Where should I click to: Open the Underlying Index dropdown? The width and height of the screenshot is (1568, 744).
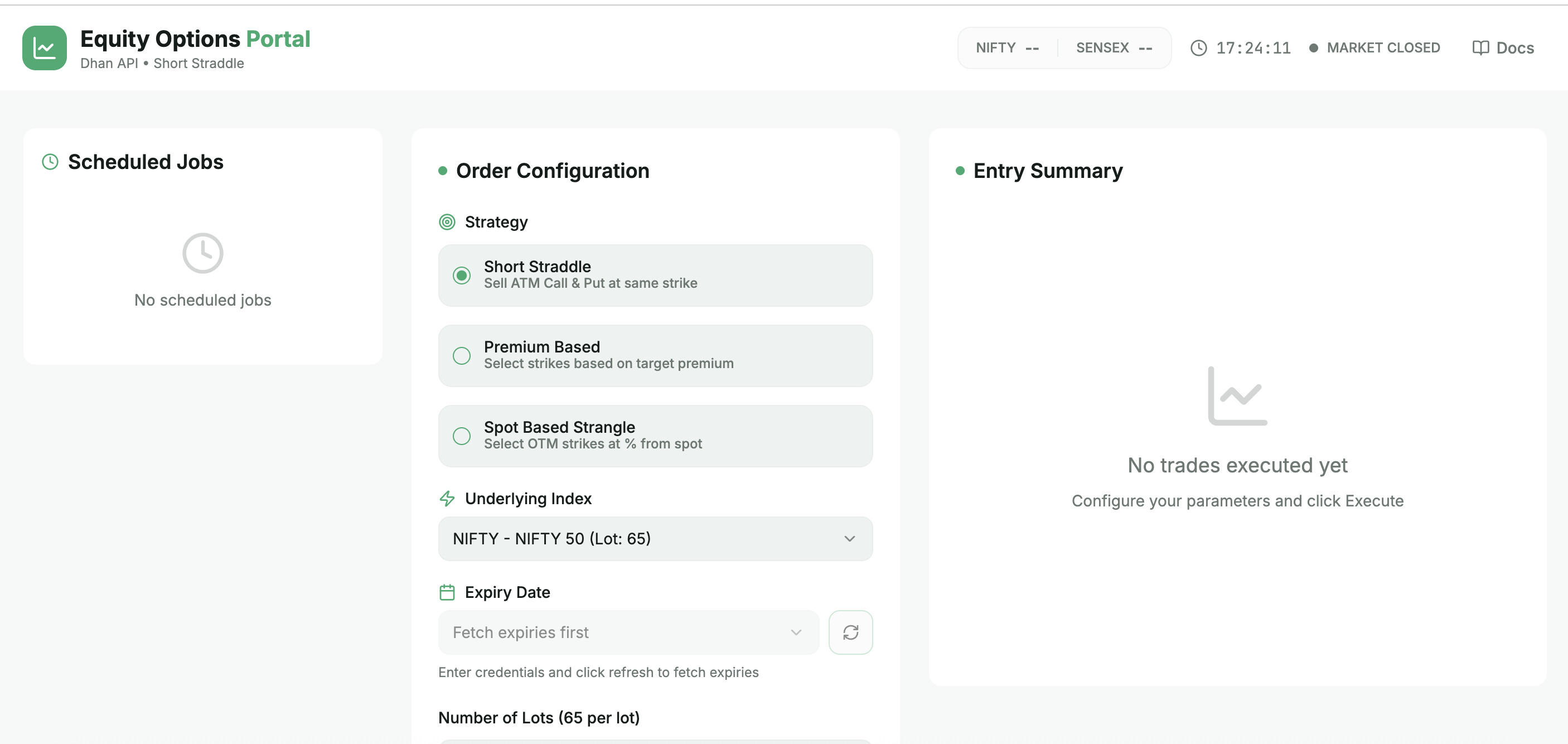[654, 539]
